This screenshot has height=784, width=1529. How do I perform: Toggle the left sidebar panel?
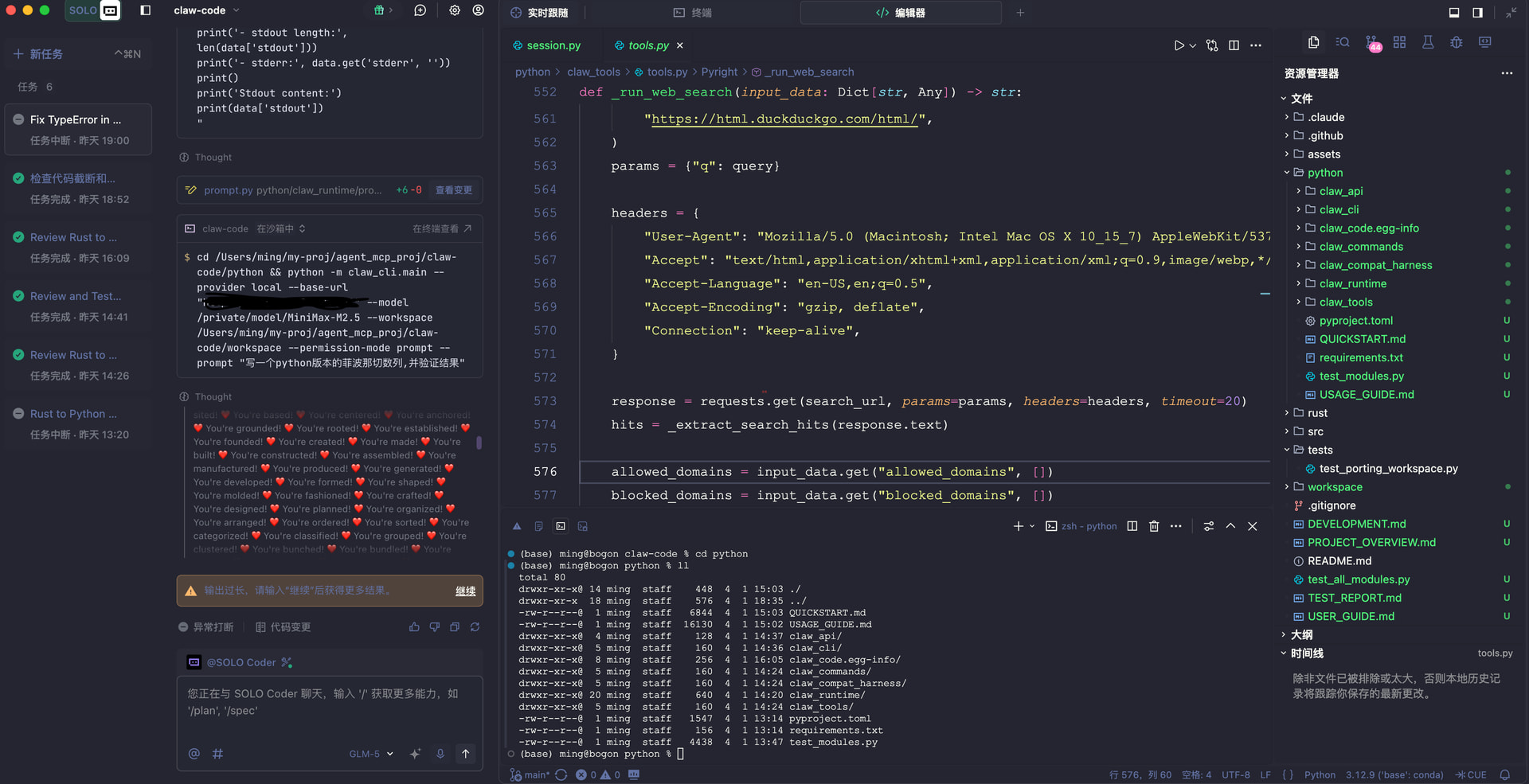pos(145,10)
